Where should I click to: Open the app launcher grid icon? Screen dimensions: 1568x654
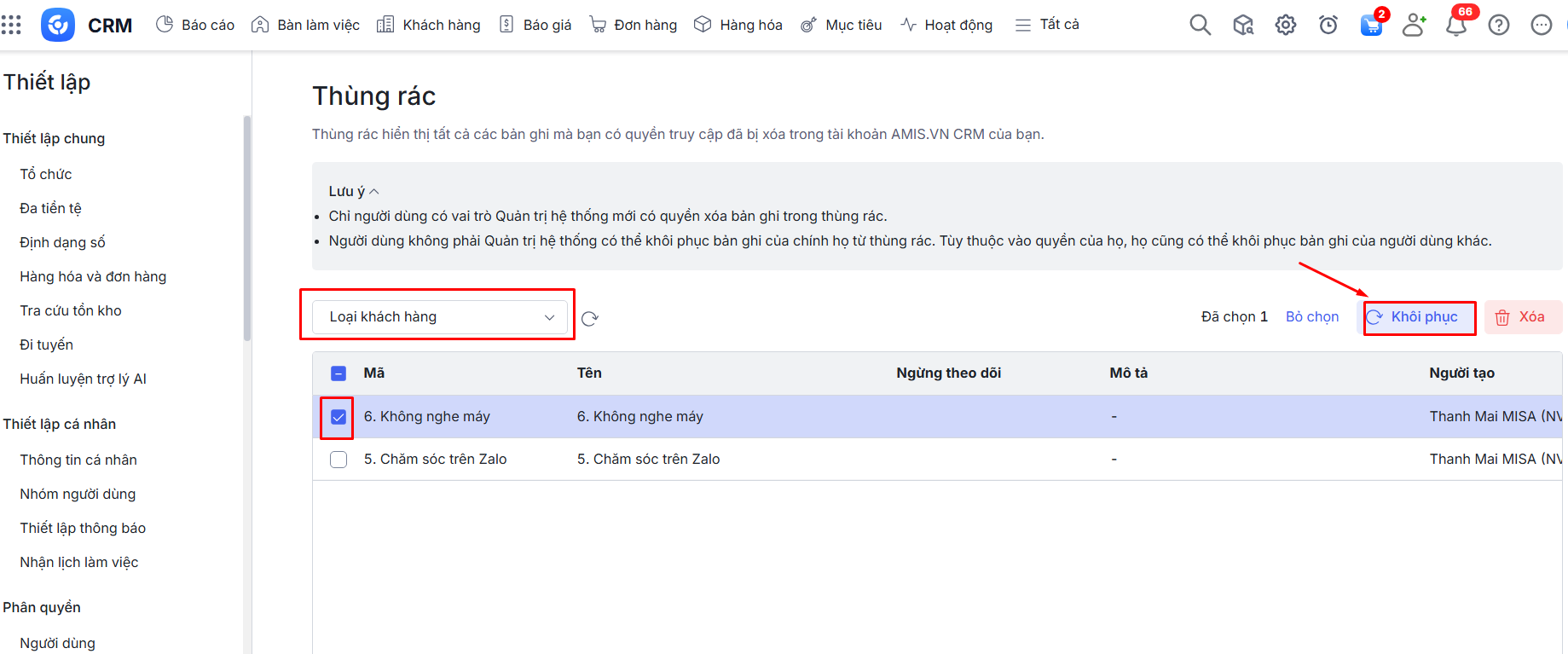click(11, 25)
